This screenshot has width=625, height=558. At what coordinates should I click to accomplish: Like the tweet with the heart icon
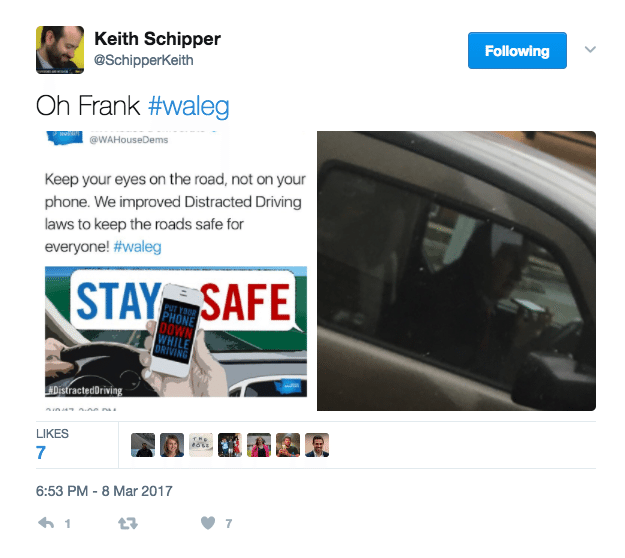tap(208, 523)
